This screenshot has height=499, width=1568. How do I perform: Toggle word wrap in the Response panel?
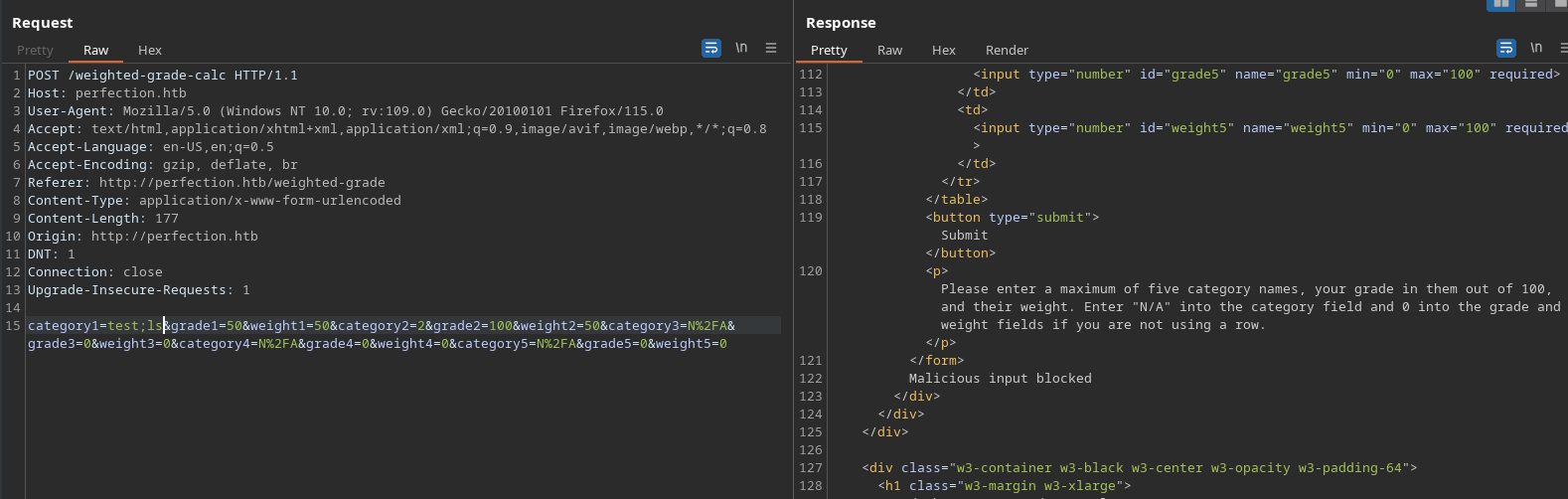(x=1506, y=48)
